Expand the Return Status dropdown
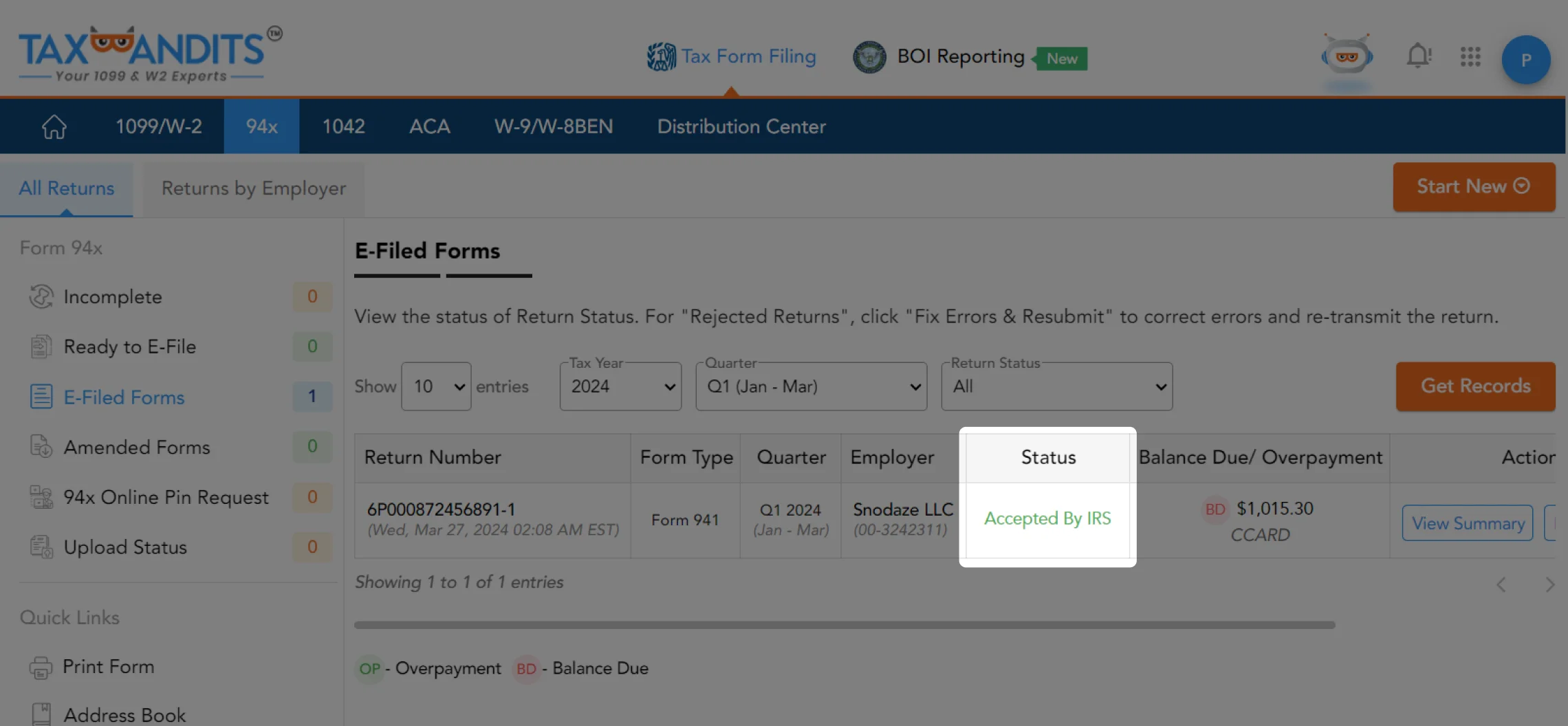Image resolution: width=1568 pixels, height=726 pixels. pyautogui.click(x=1056, y=387)
